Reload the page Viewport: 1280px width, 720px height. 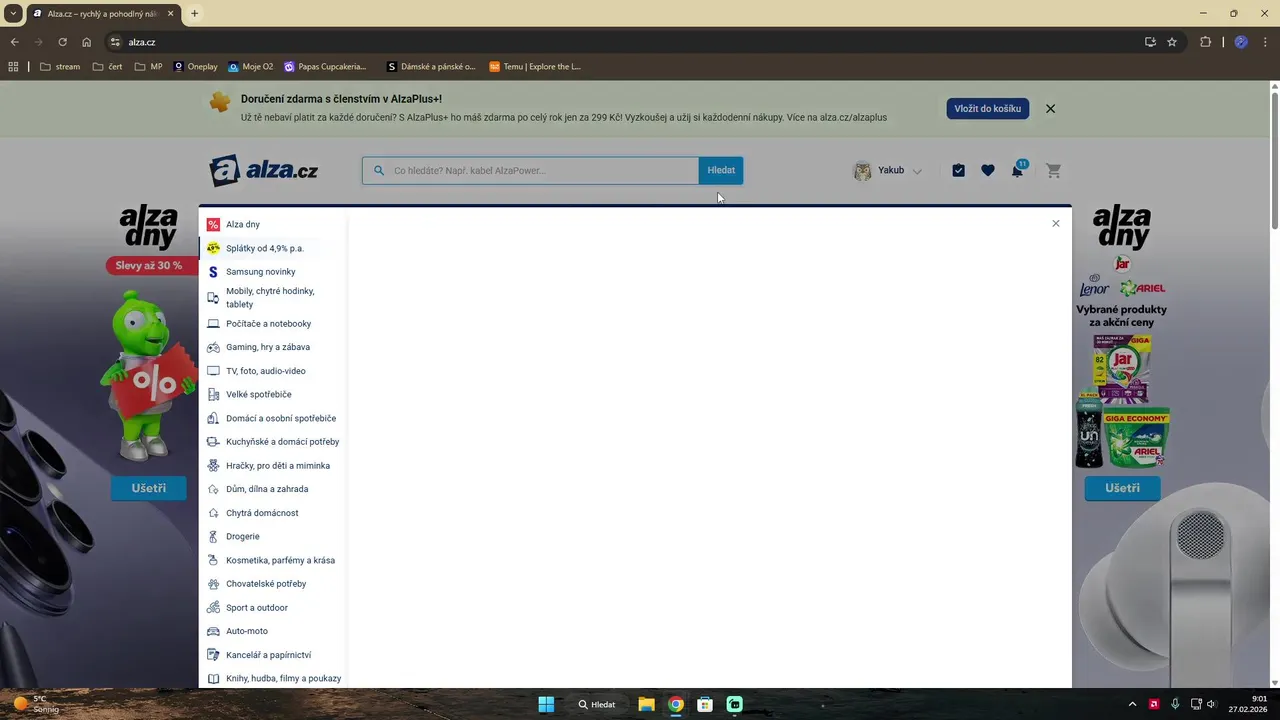point(62,42)
